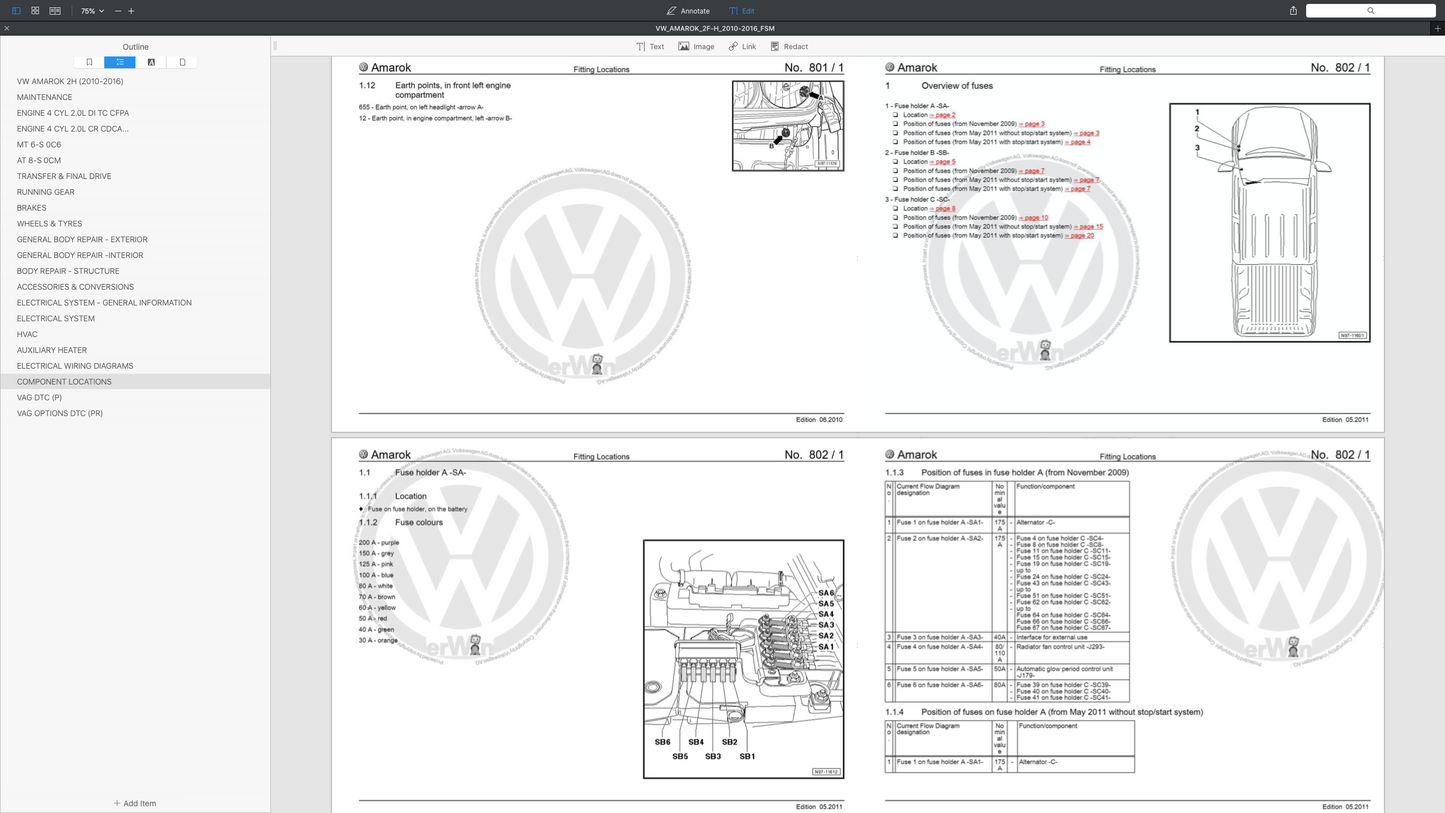Open MAINTENANCE outline item
The height and width of the screenshot is (813, 1445).
(x=44, y=97)
